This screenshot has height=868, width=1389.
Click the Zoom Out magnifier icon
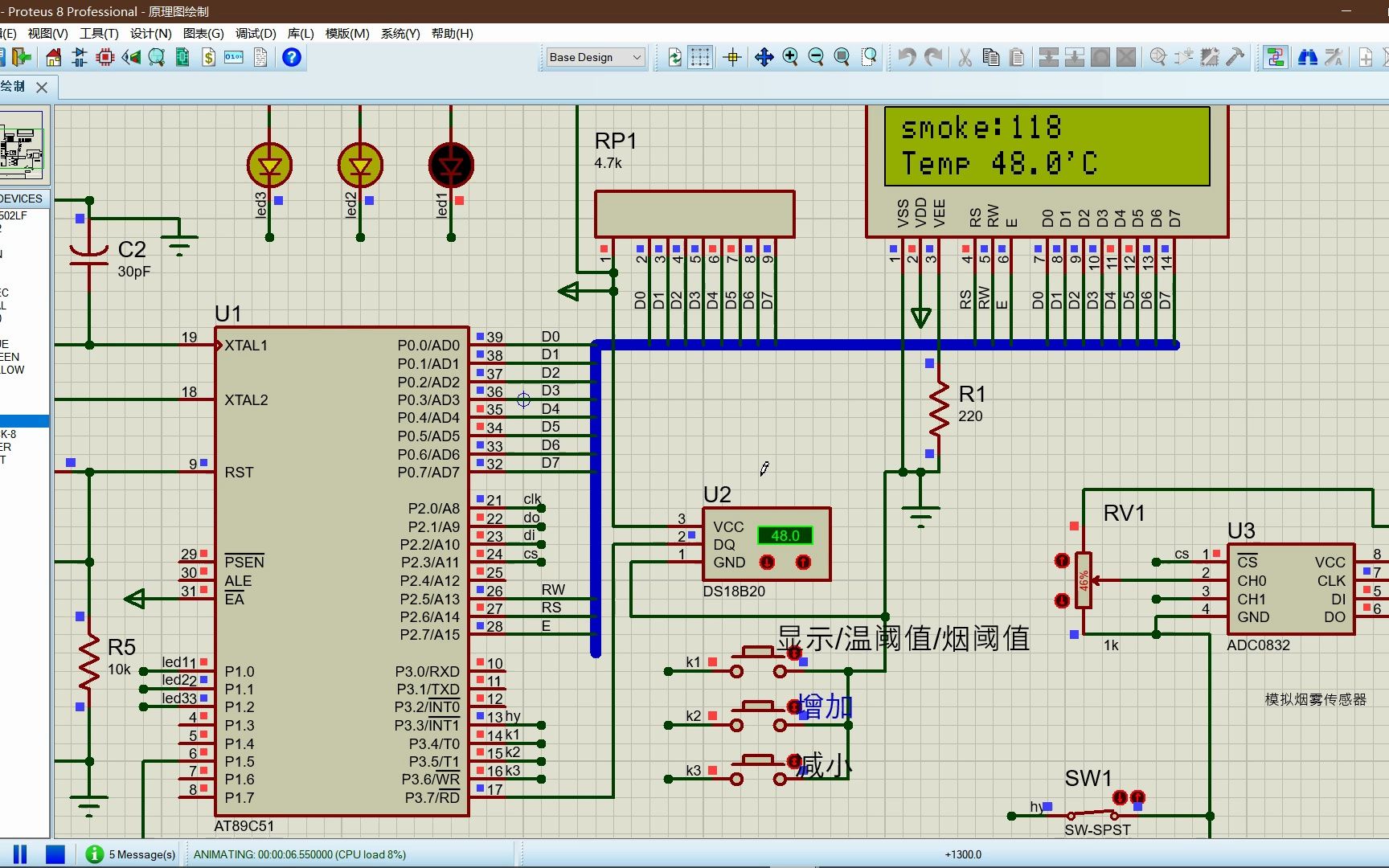tap(816, 57)
